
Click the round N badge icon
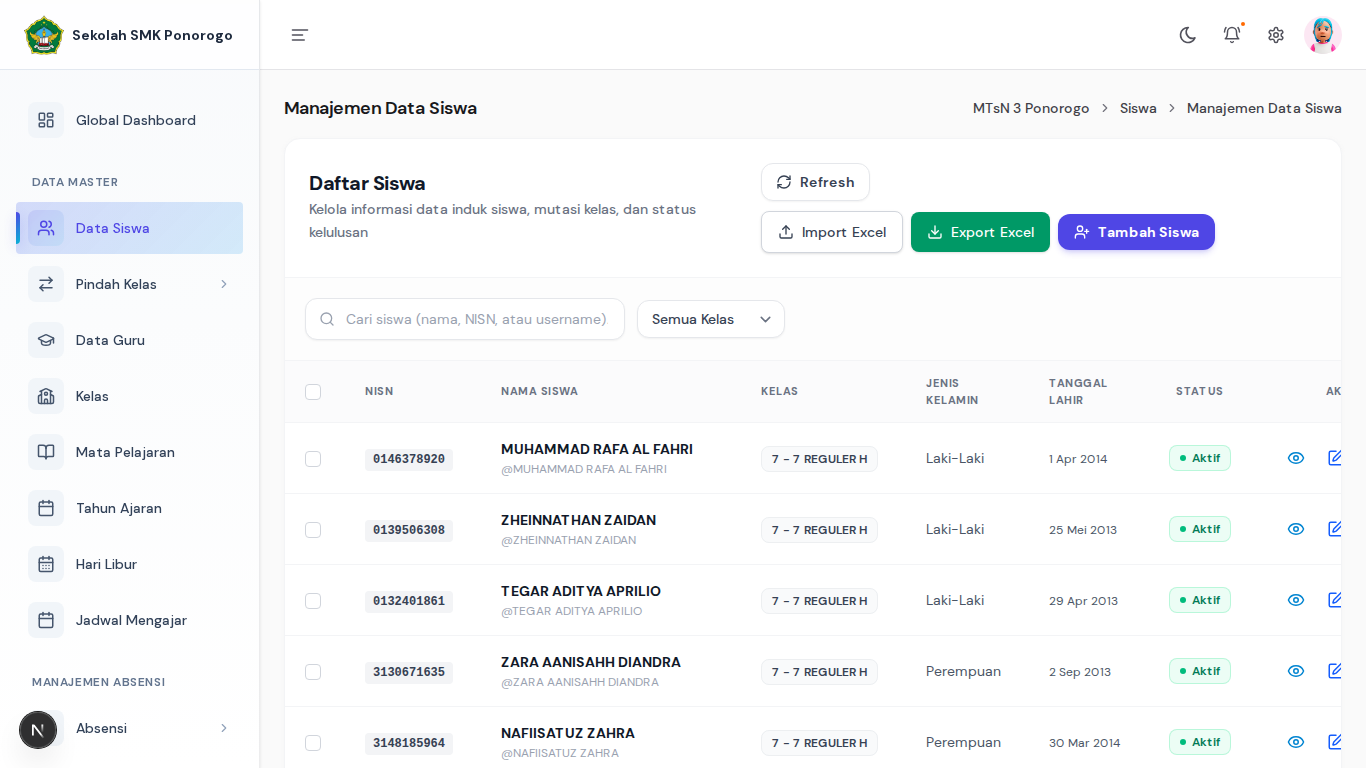(x=38, y=730)
